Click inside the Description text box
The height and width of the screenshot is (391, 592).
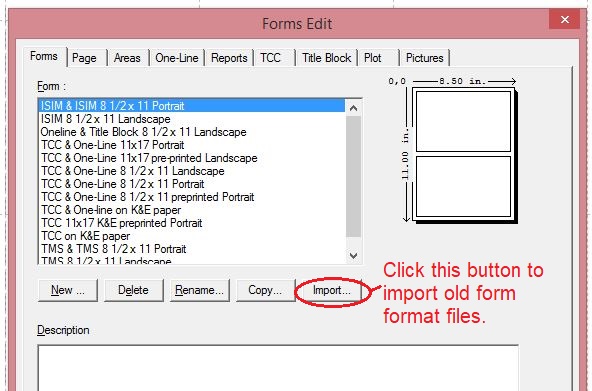[278, 368]
